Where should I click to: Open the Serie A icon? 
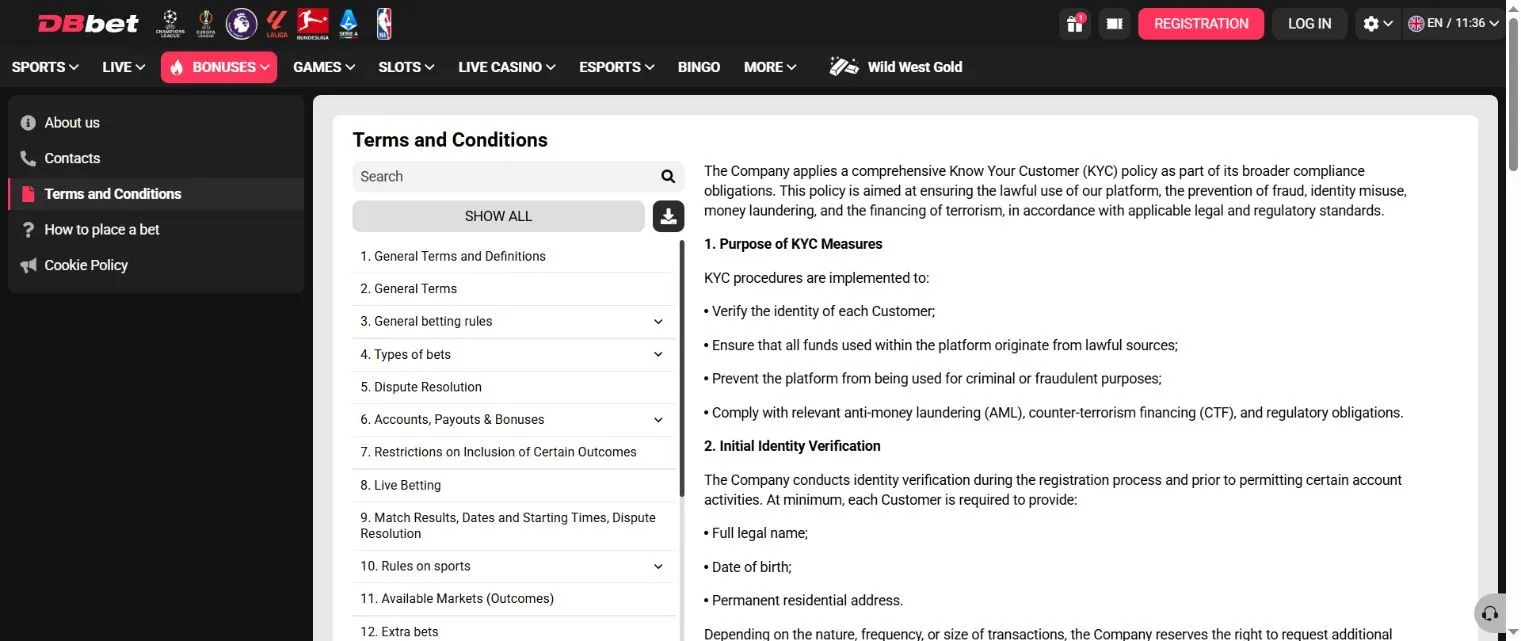348,23
